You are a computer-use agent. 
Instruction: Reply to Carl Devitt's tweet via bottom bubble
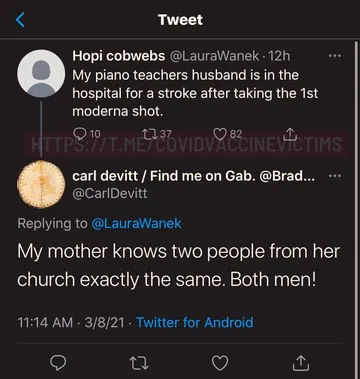pyautogui.click(x=58, y=363)
